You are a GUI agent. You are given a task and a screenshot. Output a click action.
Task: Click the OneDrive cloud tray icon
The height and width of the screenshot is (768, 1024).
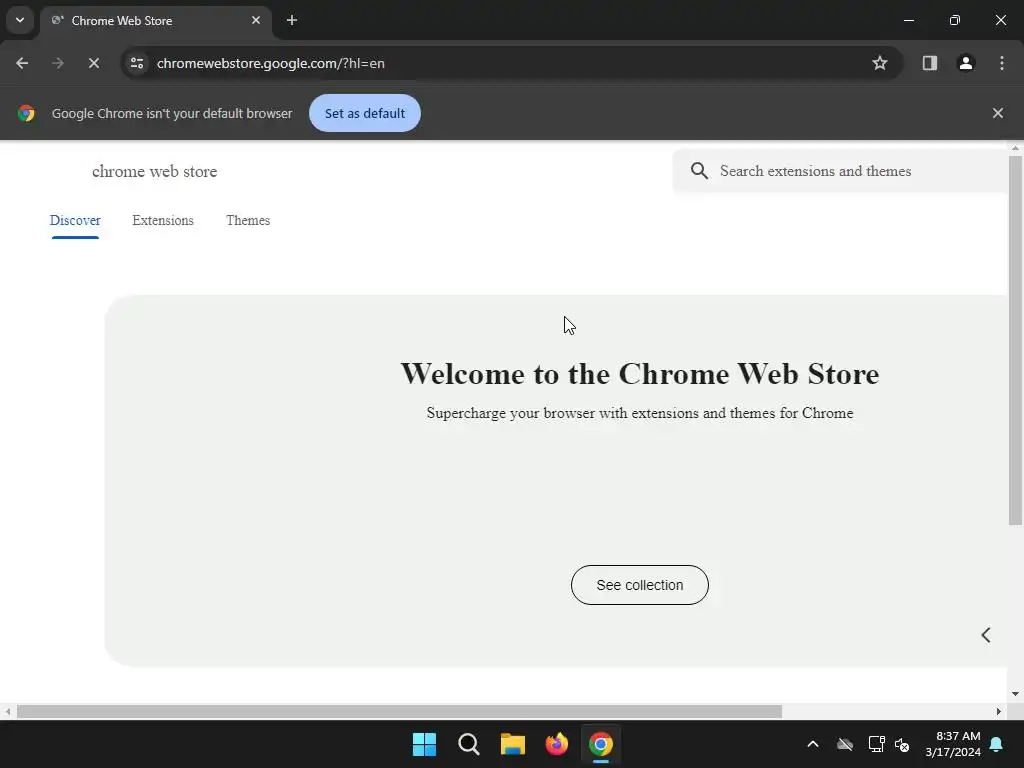[x=845, y=744]
